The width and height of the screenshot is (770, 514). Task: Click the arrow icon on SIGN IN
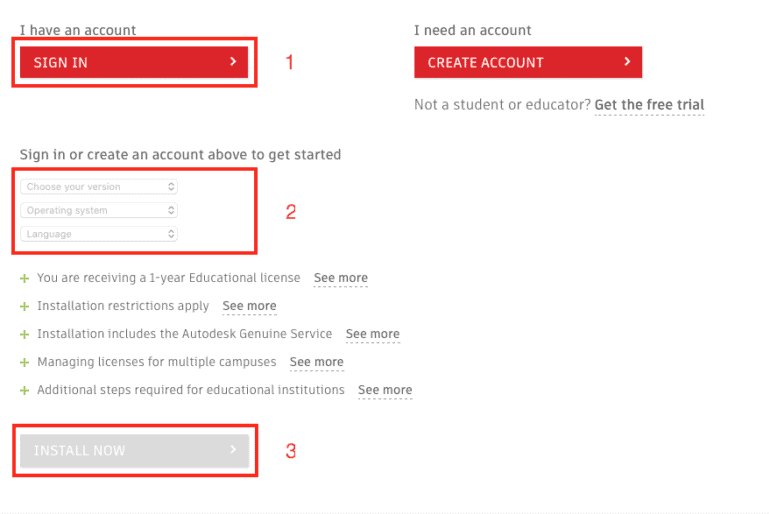233,61
